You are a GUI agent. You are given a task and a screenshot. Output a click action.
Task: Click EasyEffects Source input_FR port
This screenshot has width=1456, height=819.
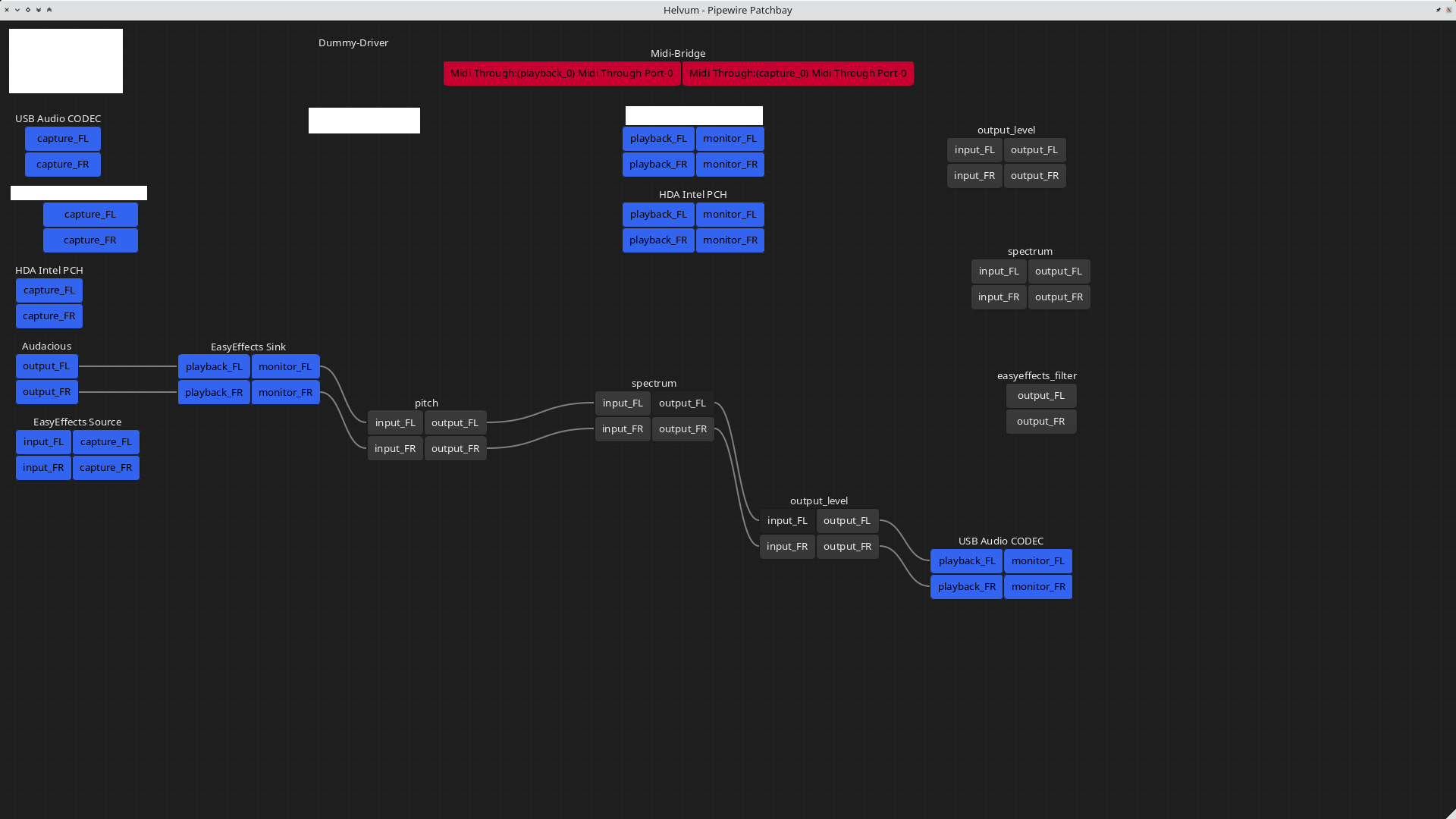tap(43, 468)
